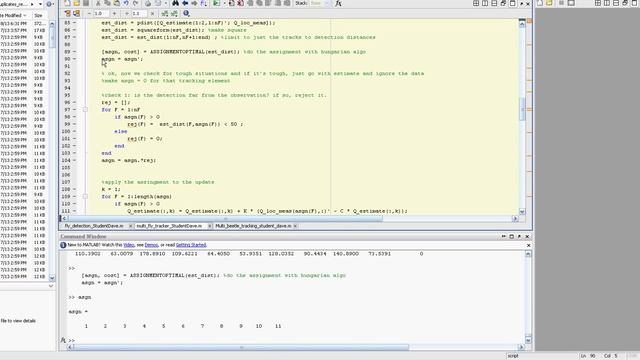640x360 pixels.
Task: Switch to Multi_beetle_tracking_student_dave.m tab
Action: click(x=253, y=226)
